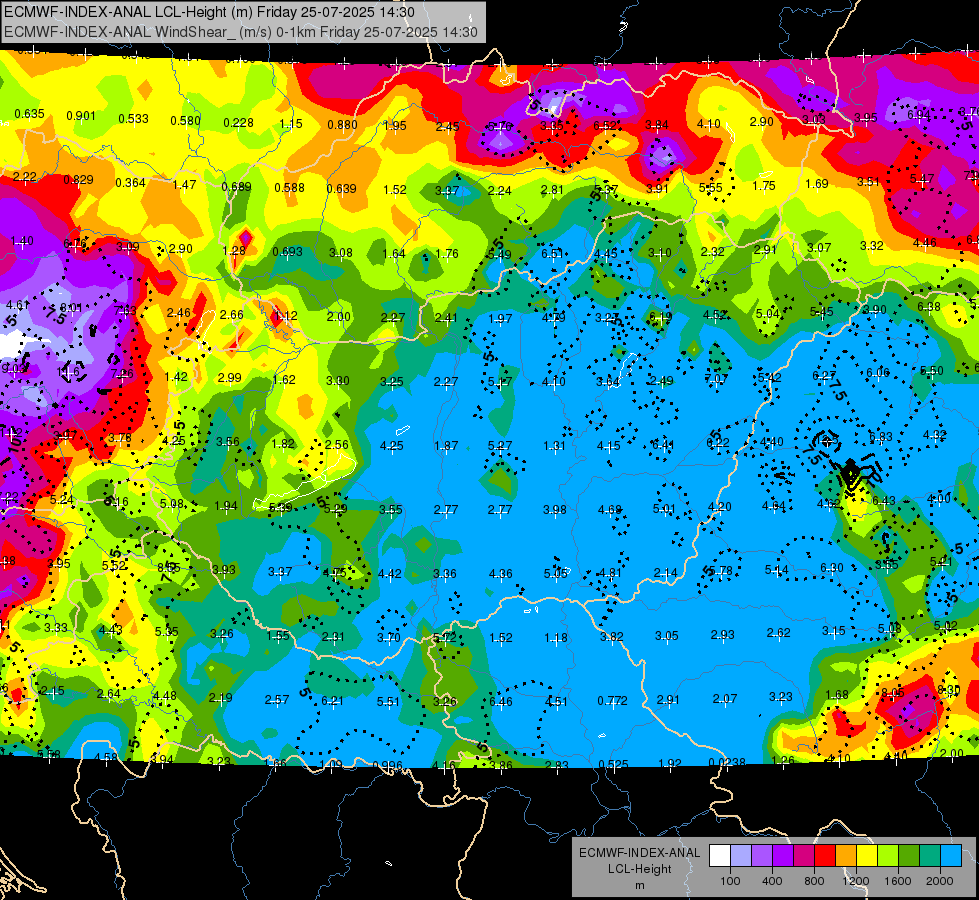This screenshot has height=900, width=979.
Task: Click legend tick label '1200'
Action: click(x=855, y=881)
